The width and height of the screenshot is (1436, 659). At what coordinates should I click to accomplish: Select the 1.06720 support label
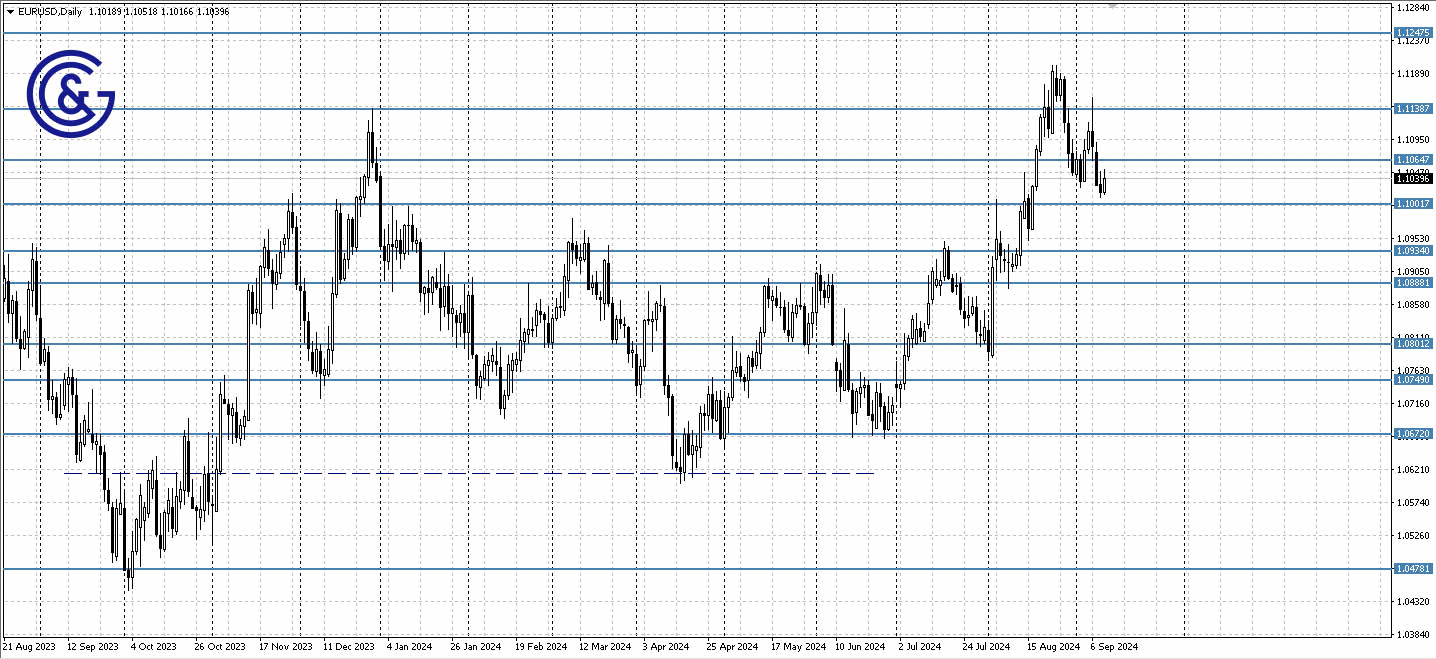click(x=1414, y=433)
